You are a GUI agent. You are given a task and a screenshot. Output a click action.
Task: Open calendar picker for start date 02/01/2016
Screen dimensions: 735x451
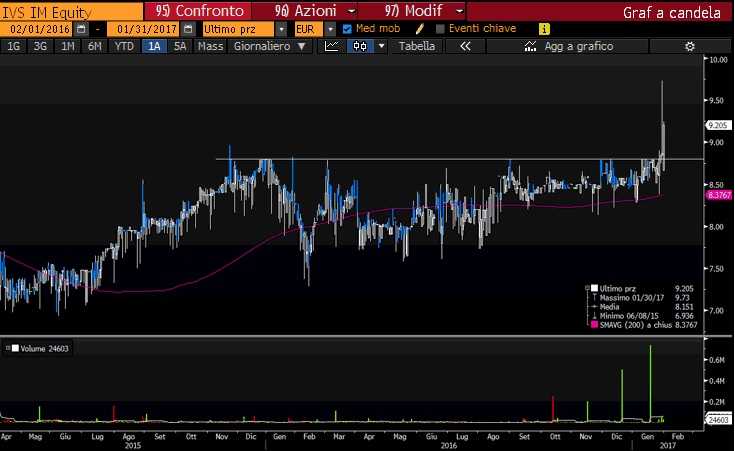coord(81,29)
